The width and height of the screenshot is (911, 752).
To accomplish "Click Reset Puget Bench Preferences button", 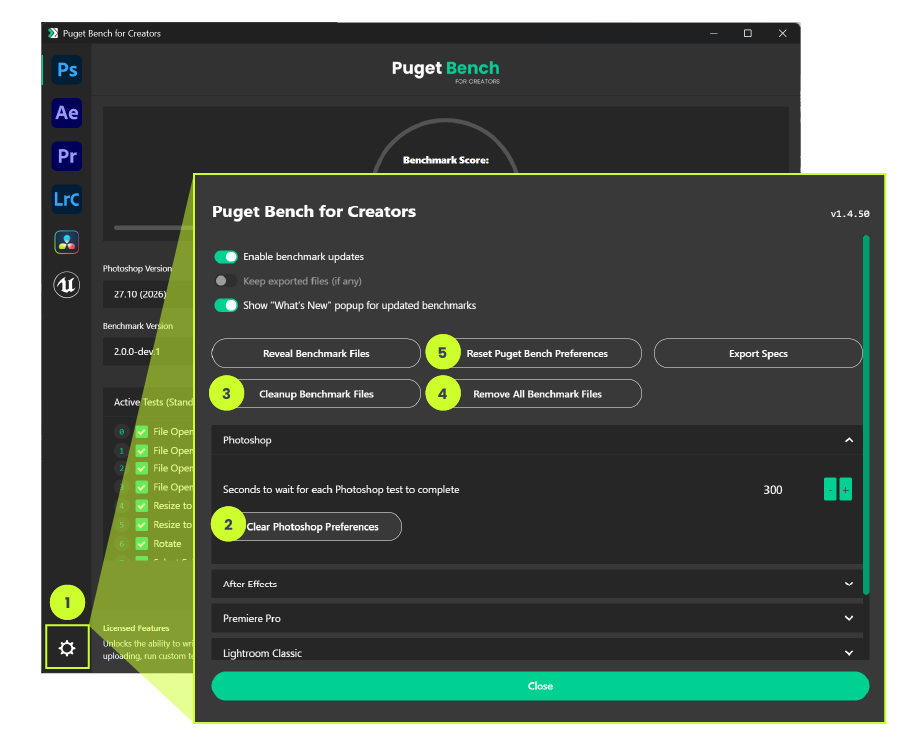I will (x=536, y=353).
